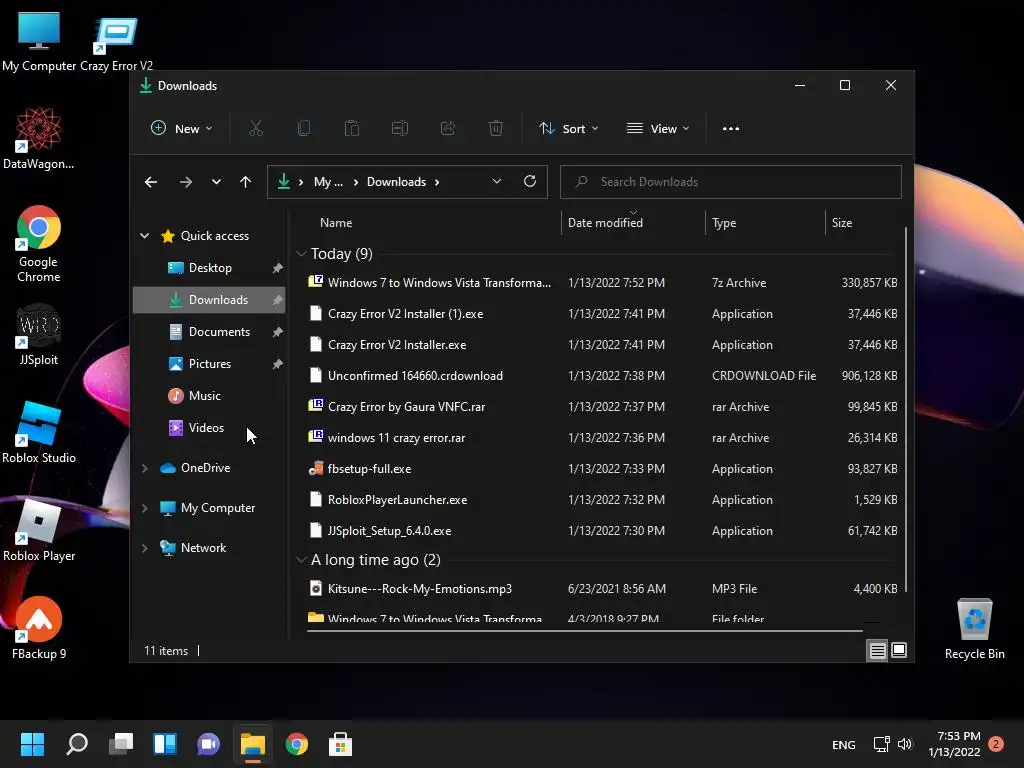Refresh the Downloads folder
This screenshot has width=1024, height=768.
530,182
